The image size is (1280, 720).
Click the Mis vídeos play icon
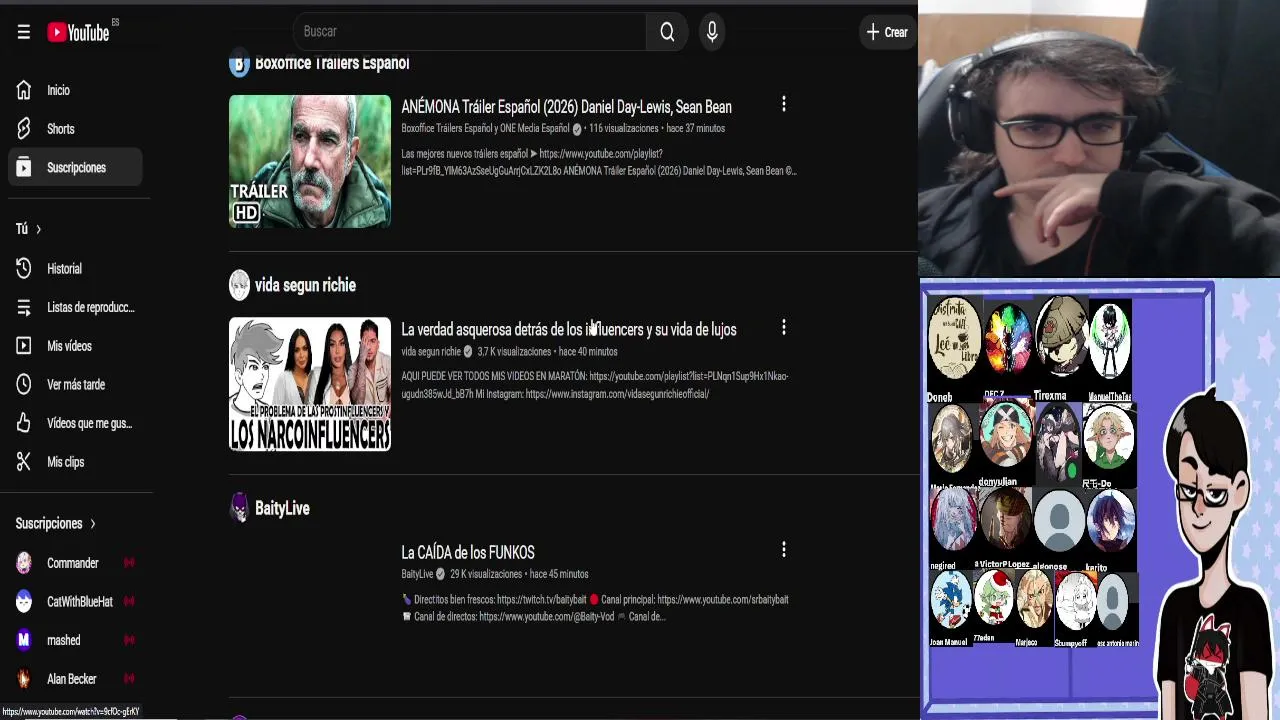pos(24,346)
